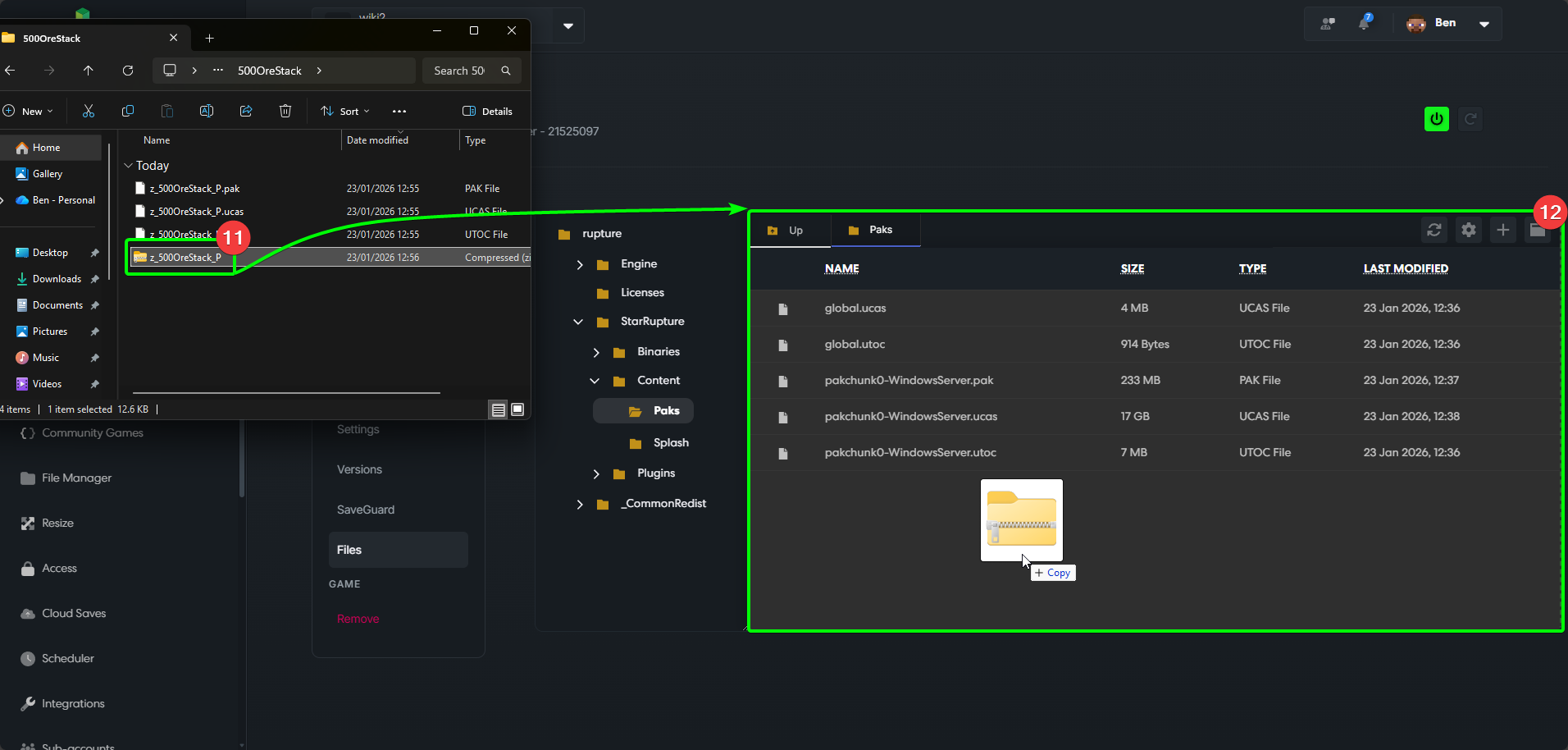Click the Explorer horizontal scrollbar
The height and width of the screenshot is (750, 1568).
(x=286, y=393)
